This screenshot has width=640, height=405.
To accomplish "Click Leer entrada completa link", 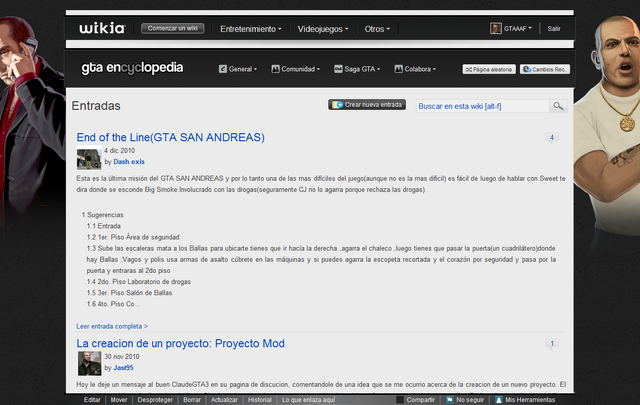I will point(112,326).
